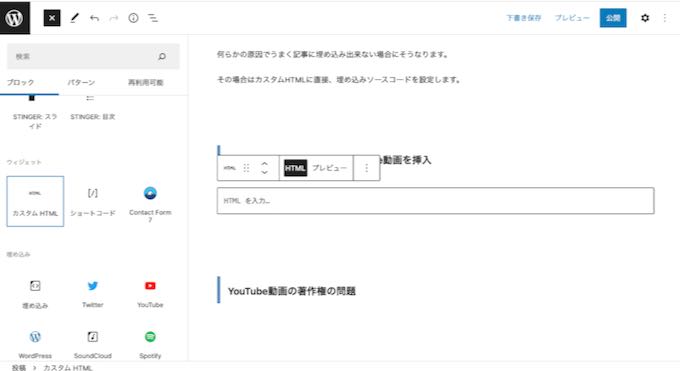Insert the 埋め込み embed block
680x371 pixels.
[x=35, y=294]
